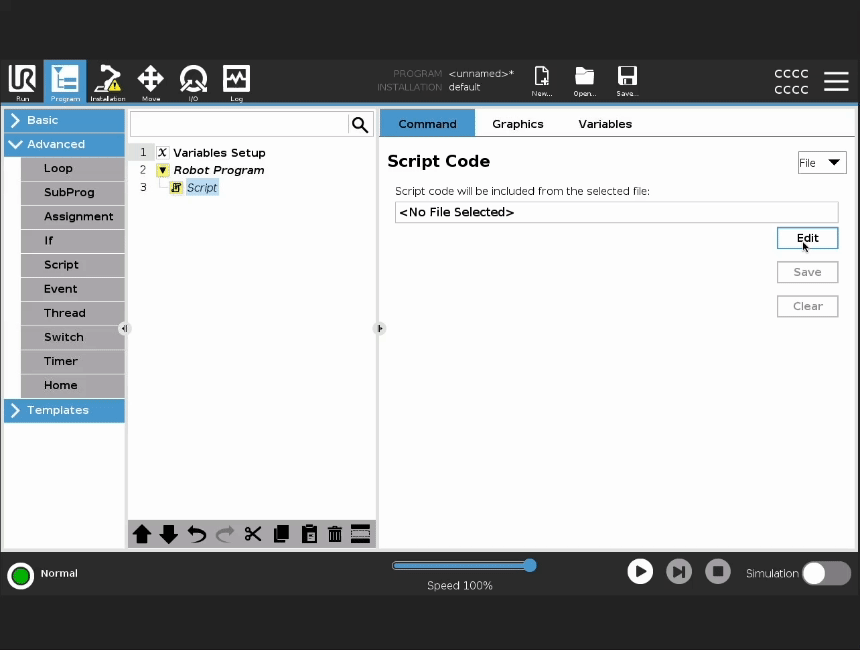This screenshot has width=860, height=650.
Task: Open the Move tab icon
Action: pyautogui.click(x=150, y=81)
